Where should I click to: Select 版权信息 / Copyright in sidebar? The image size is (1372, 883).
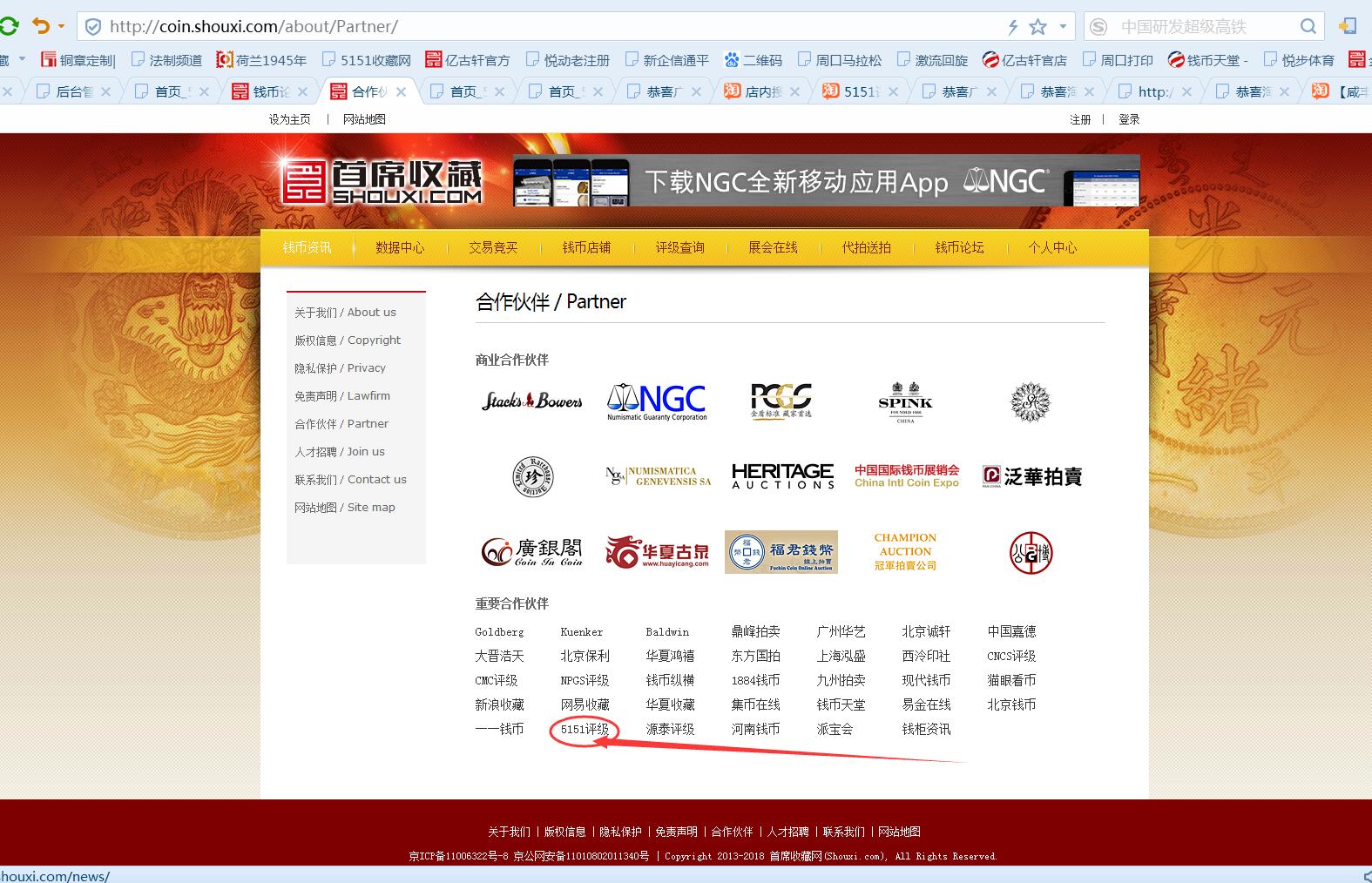pyautogui.click(x=348, y=340)
